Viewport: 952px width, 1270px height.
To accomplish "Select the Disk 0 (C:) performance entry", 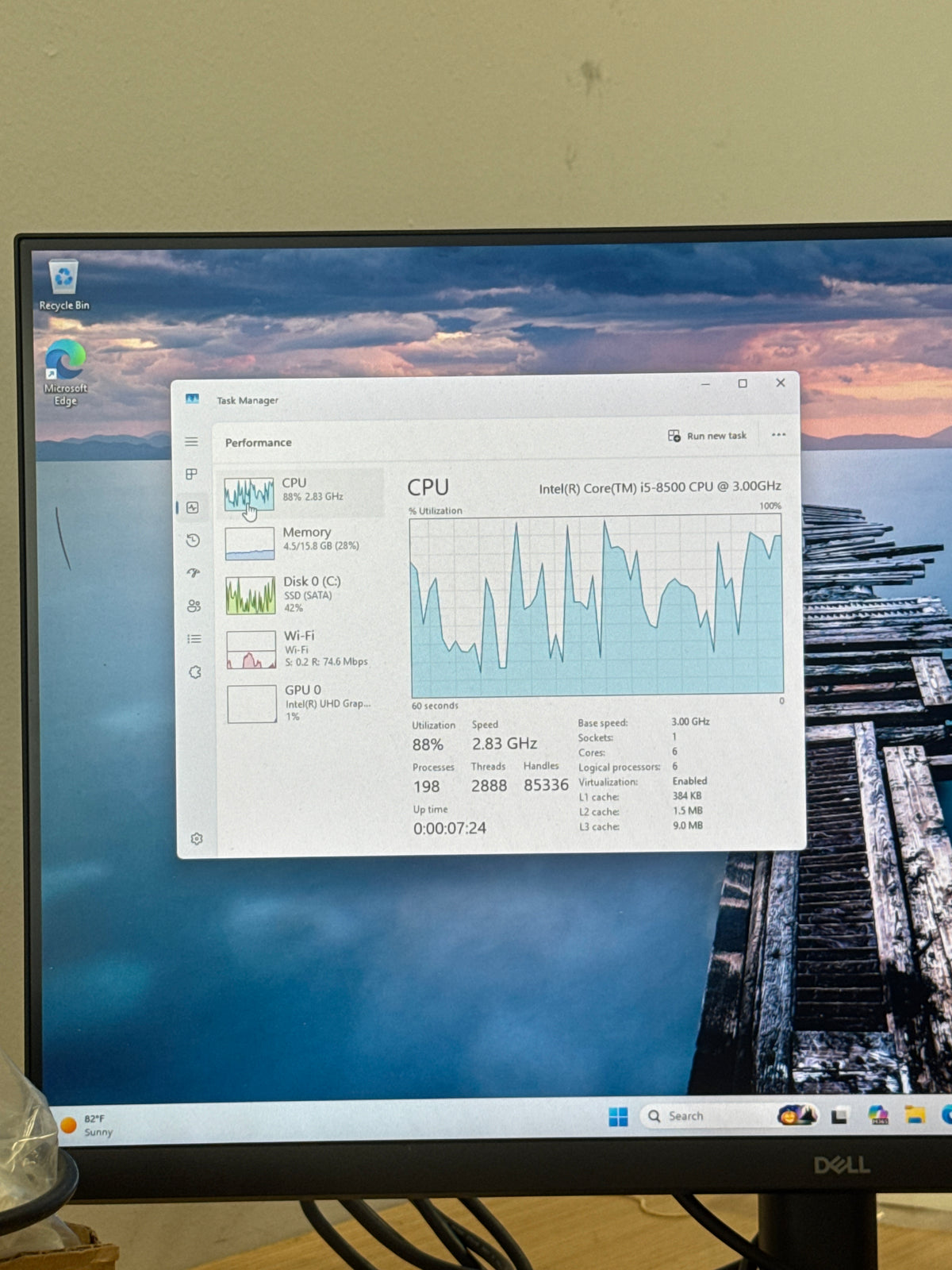I will click(x=301, y=595).
